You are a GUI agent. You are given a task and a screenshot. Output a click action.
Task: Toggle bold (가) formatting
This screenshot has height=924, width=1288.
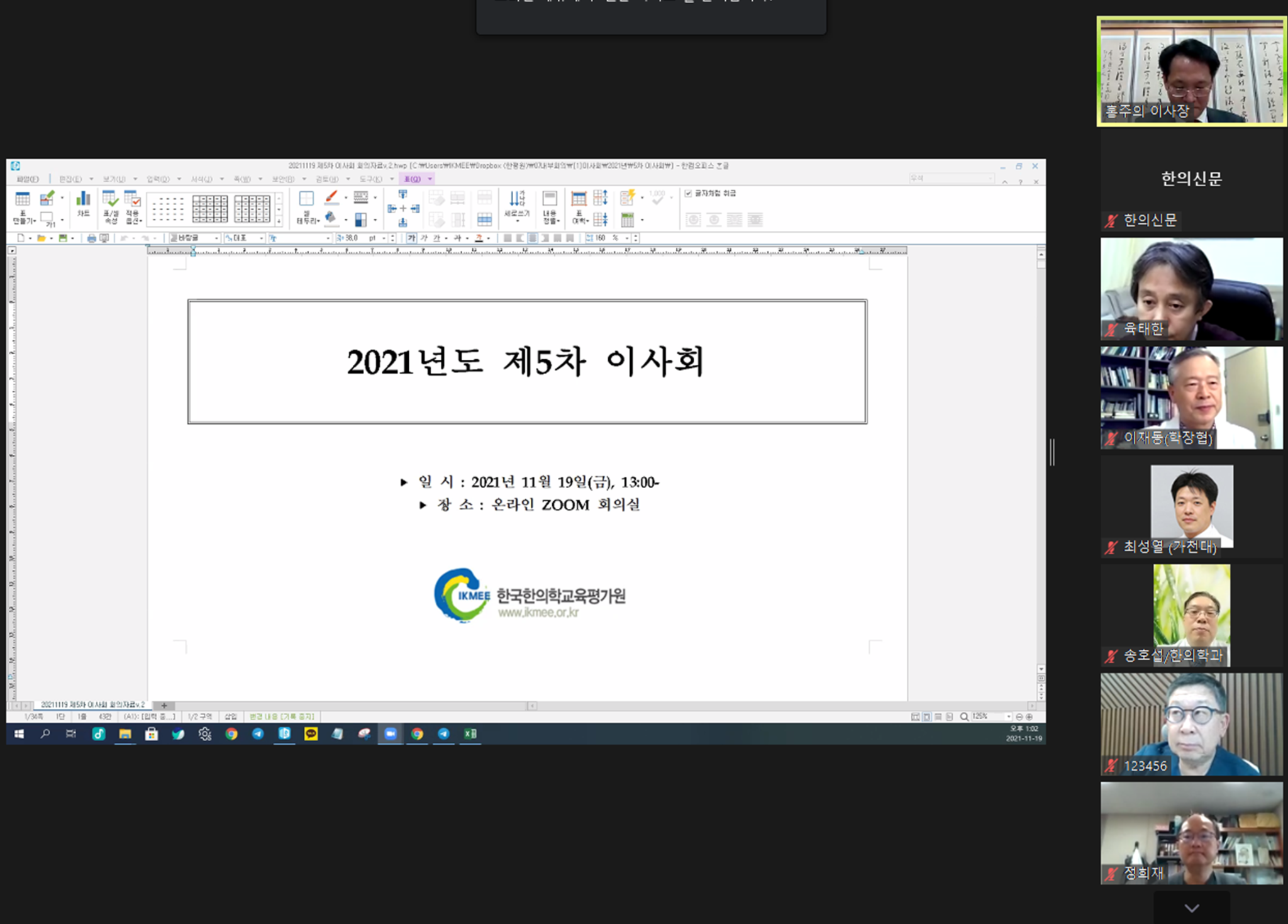tap(411, 238)
